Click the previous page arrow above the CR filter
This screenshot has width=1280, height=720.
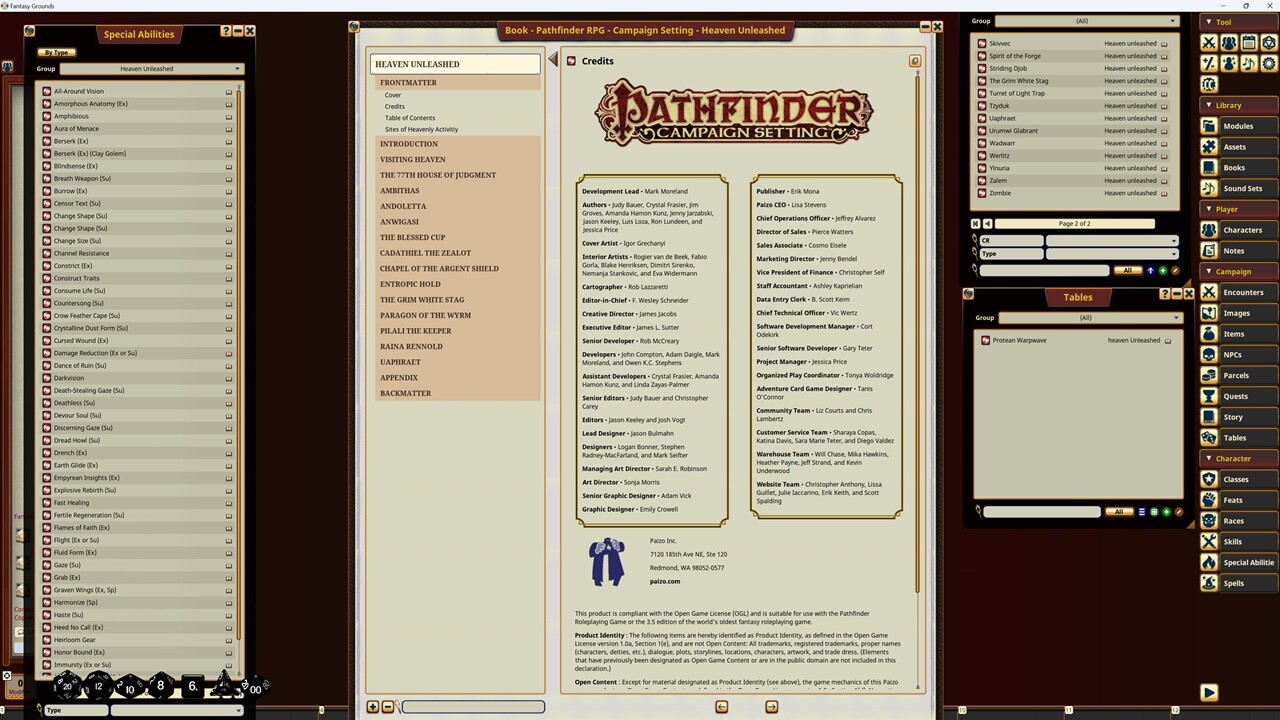(989, 222)
